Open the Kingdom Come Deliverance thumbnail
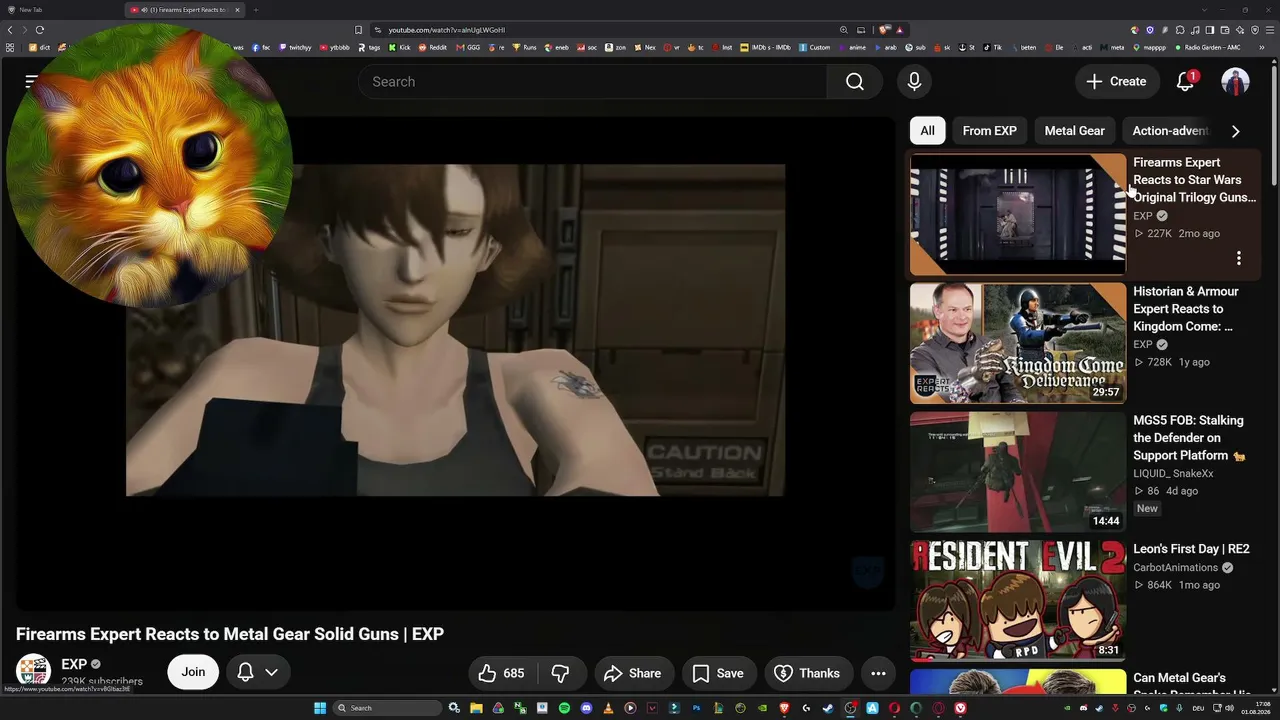Viewport: 1280px width, 720px height. coord(1018,343)
